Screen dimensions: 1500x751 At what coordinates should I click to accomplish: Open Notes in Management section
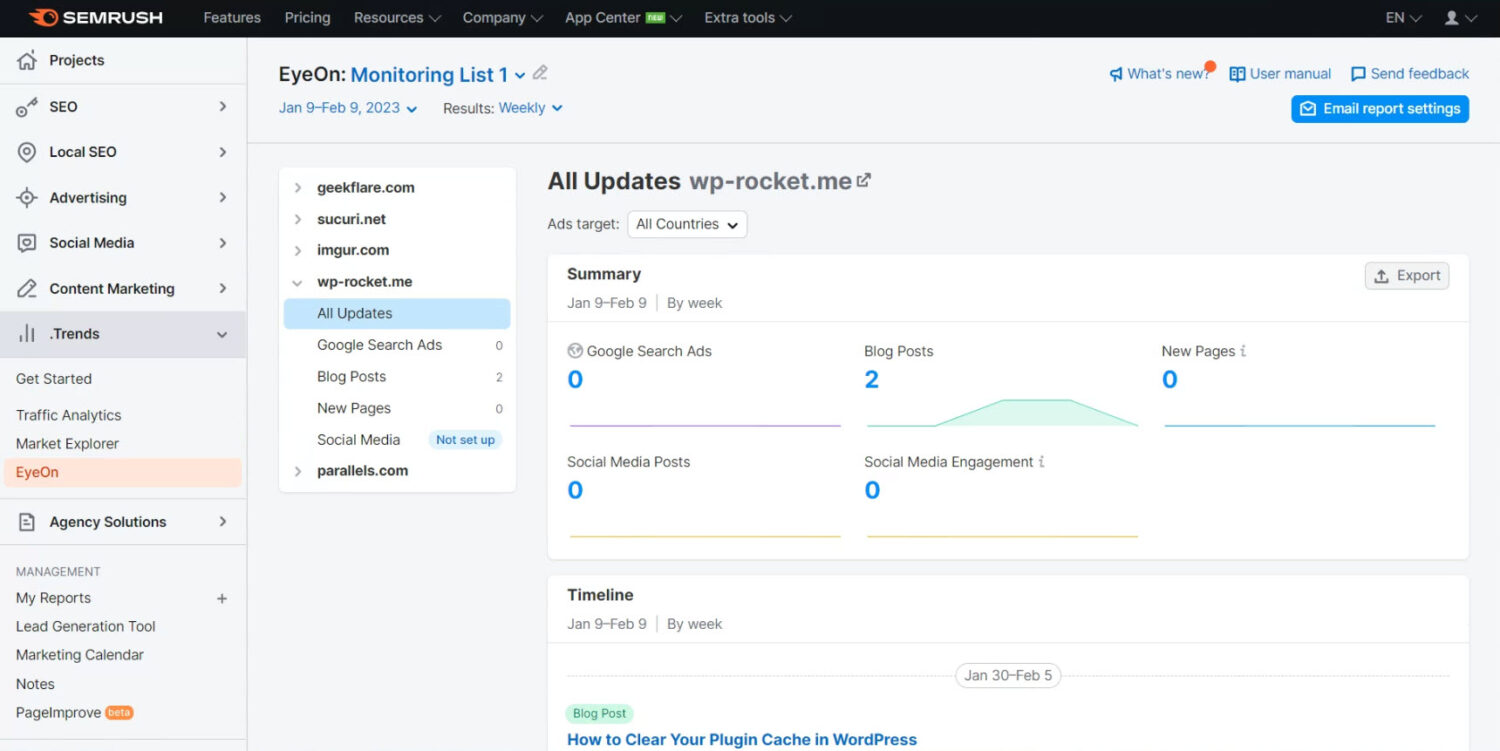pos(35,684)
